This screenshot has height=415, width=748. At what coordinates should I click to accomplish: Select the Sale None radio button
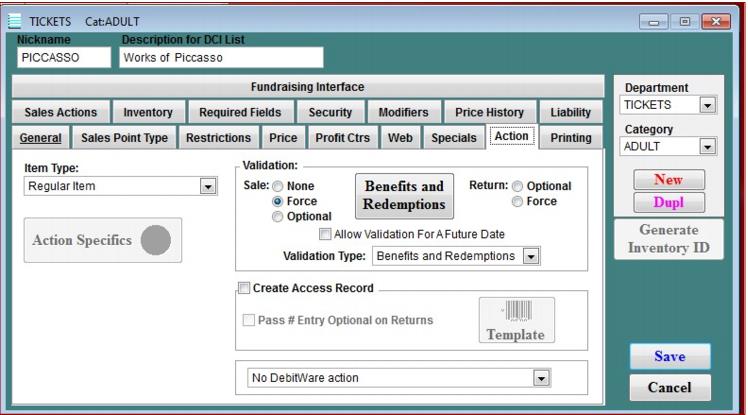279,186
